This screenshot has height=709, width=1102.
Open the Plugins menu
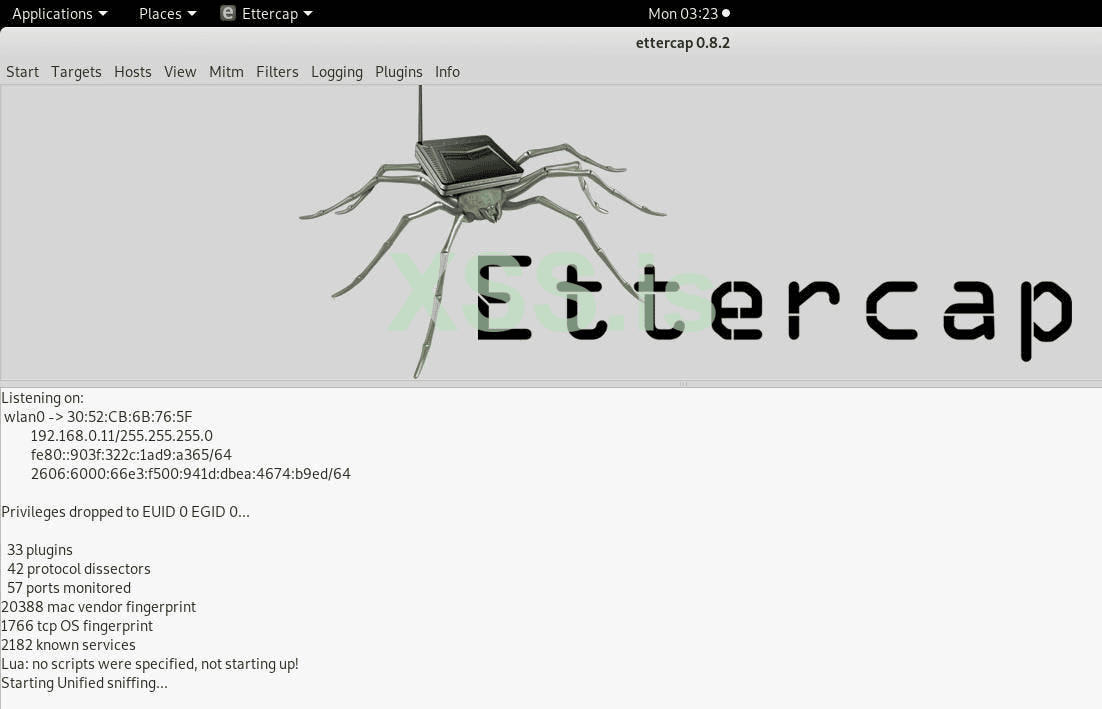coord(398,72)
